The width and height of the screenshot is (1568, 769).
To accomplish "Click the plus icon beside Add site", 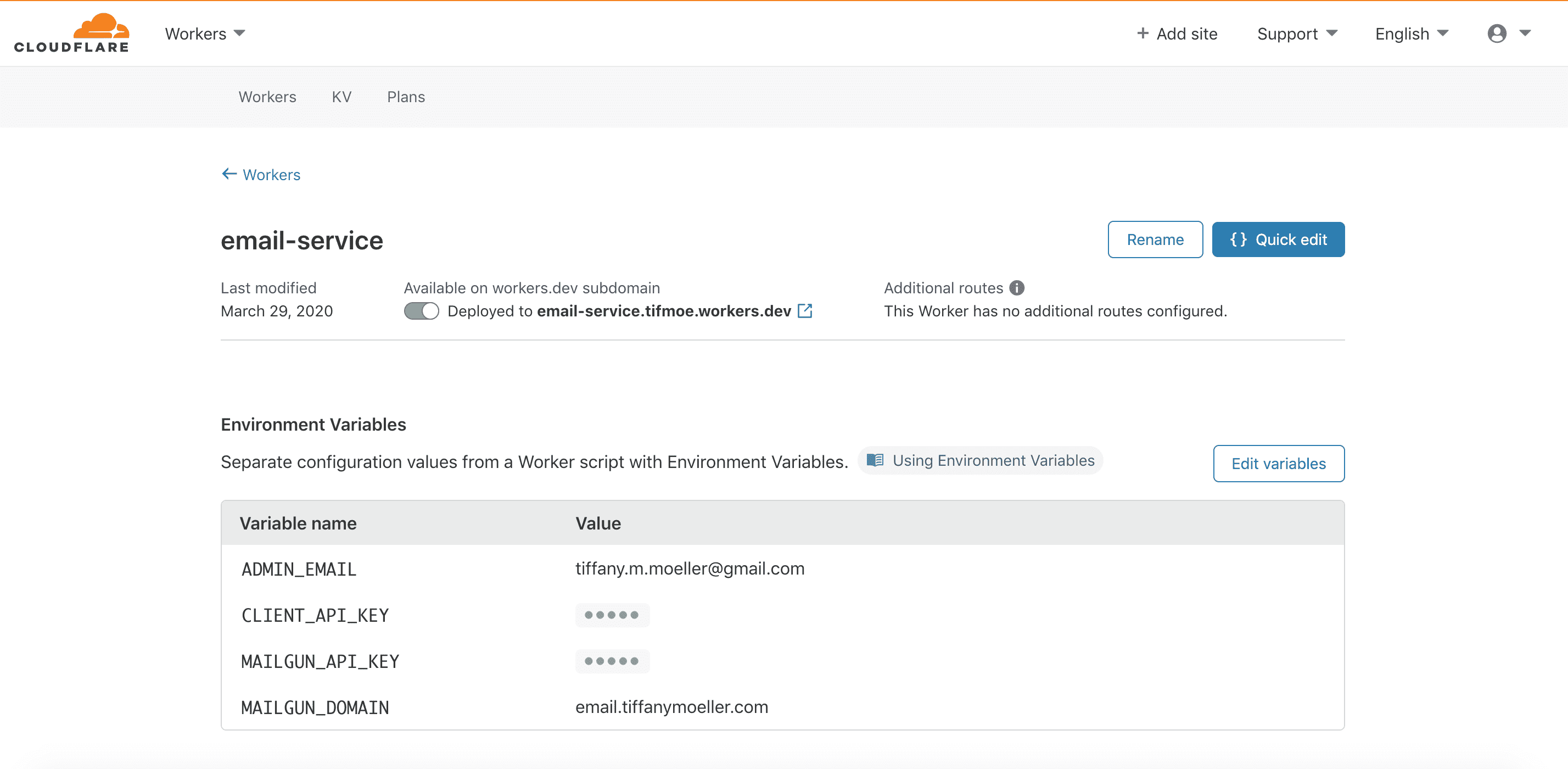I will pyautogui.click(x=1143, y=34).
